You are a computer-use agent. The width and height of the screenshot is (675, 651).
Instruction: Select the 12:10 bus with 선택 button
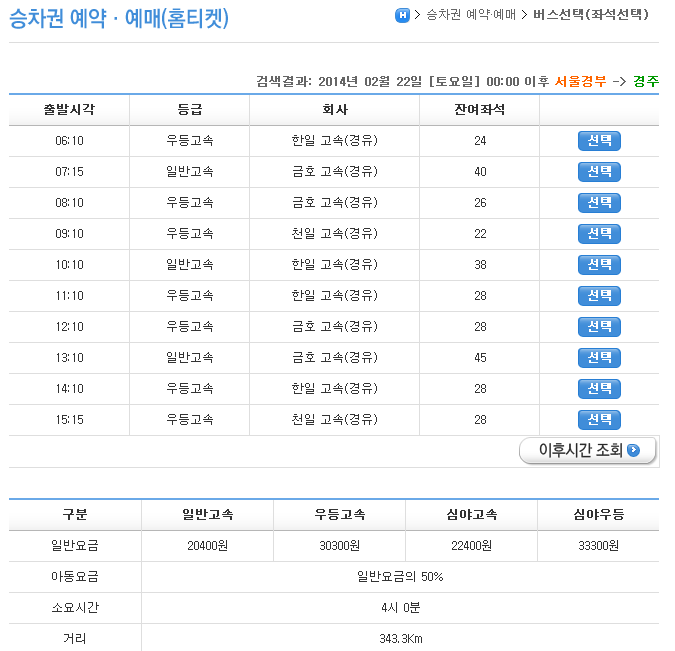[599, 327]
